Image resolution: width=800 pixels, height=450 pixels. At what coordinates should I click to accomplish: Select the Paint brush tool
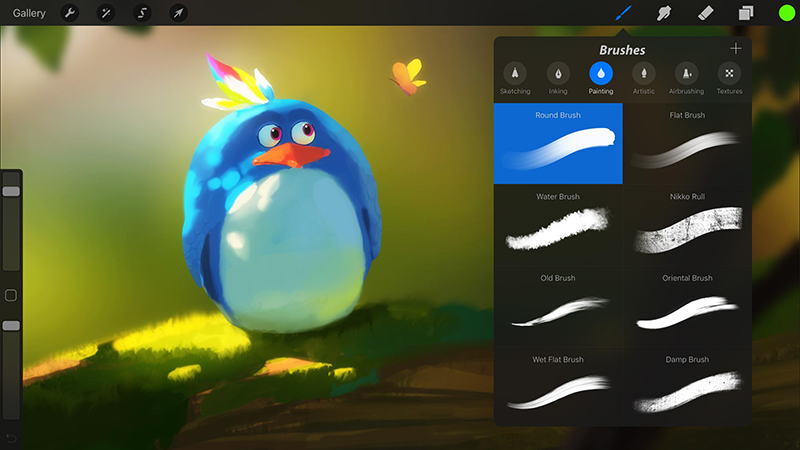(x=623, y=13)
